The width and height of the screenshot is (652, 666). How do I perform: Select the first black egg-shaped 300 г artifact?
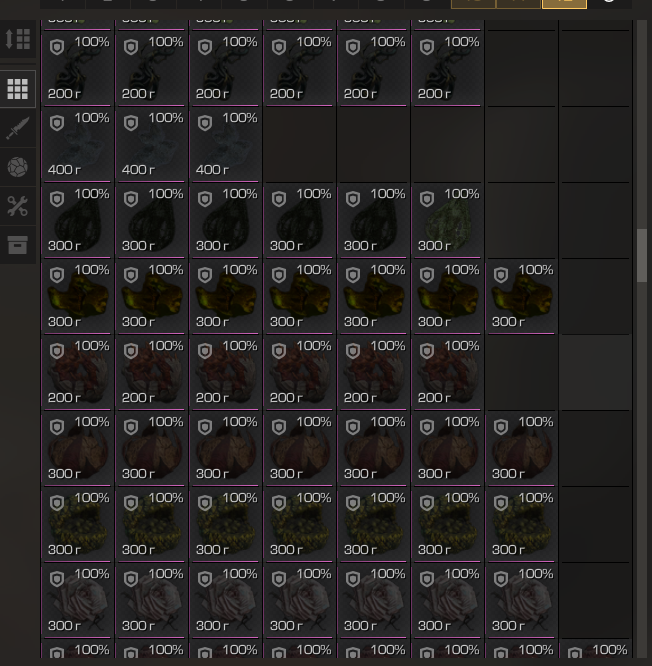pyautogui.click(x=77, y=221)
